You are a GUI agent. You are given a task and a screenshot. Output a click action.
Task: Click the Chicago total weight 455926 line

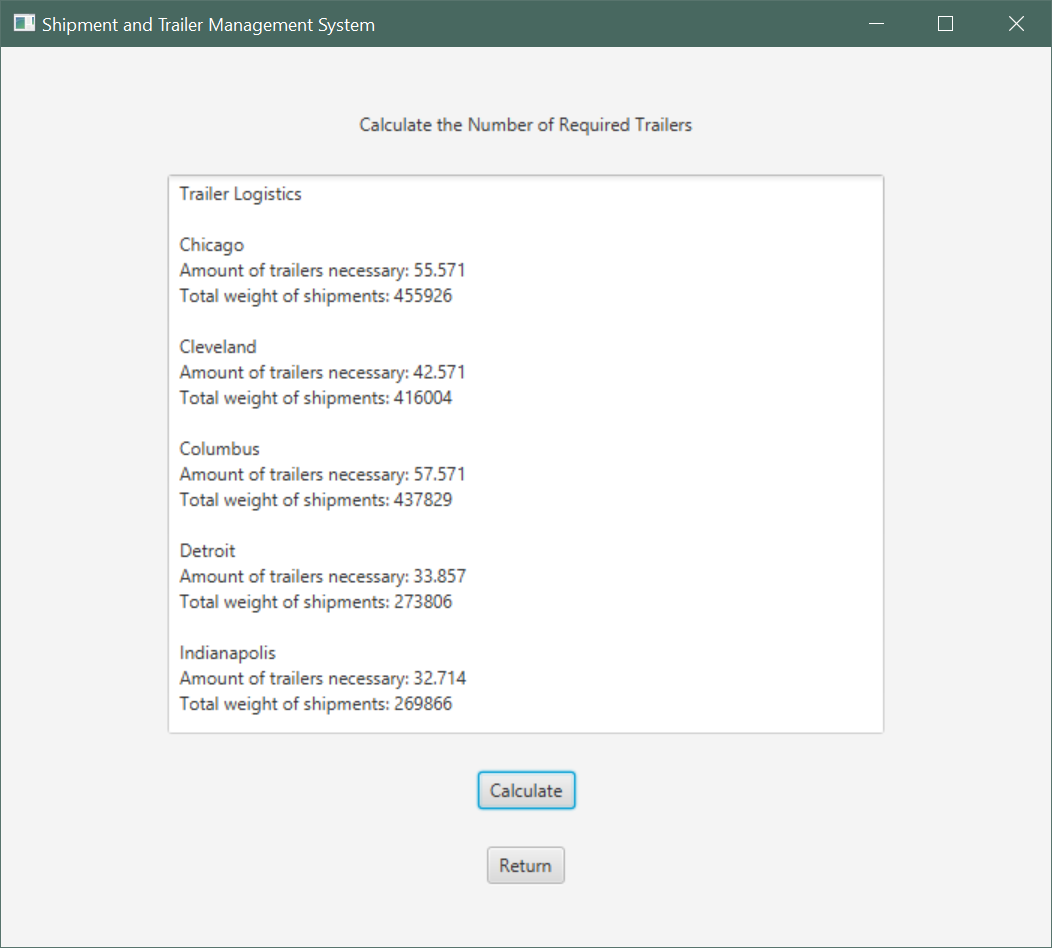tap(315, 296)
